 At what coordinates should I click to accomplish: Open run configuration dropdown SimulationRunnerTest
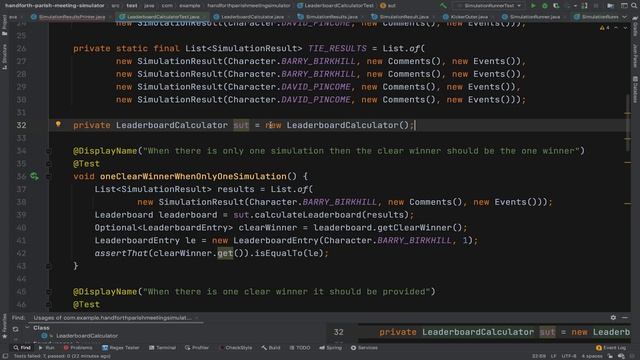[x=490, y=6]
